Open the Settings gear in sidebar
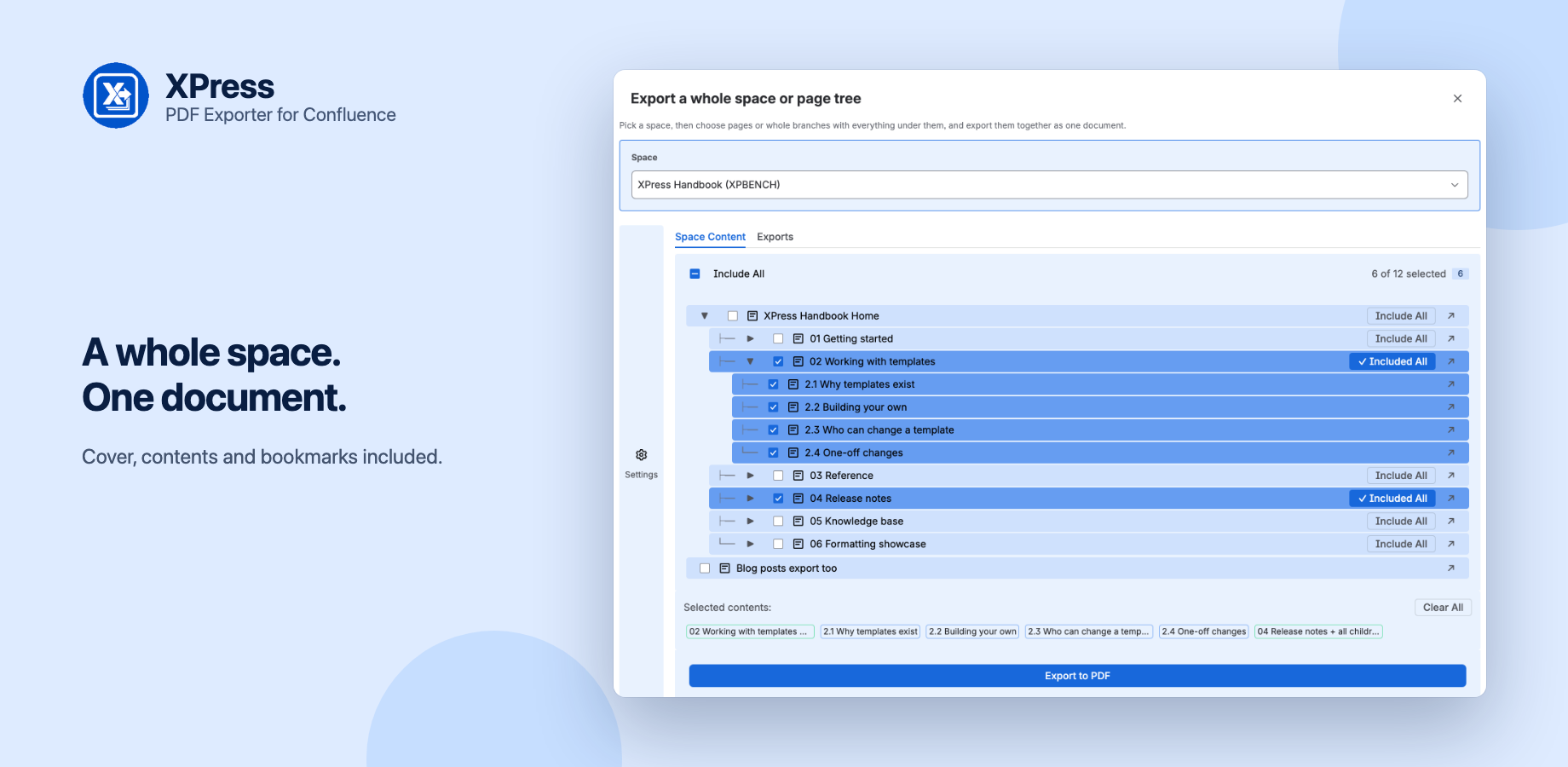 pyautogui.click(x=641, y=455)
